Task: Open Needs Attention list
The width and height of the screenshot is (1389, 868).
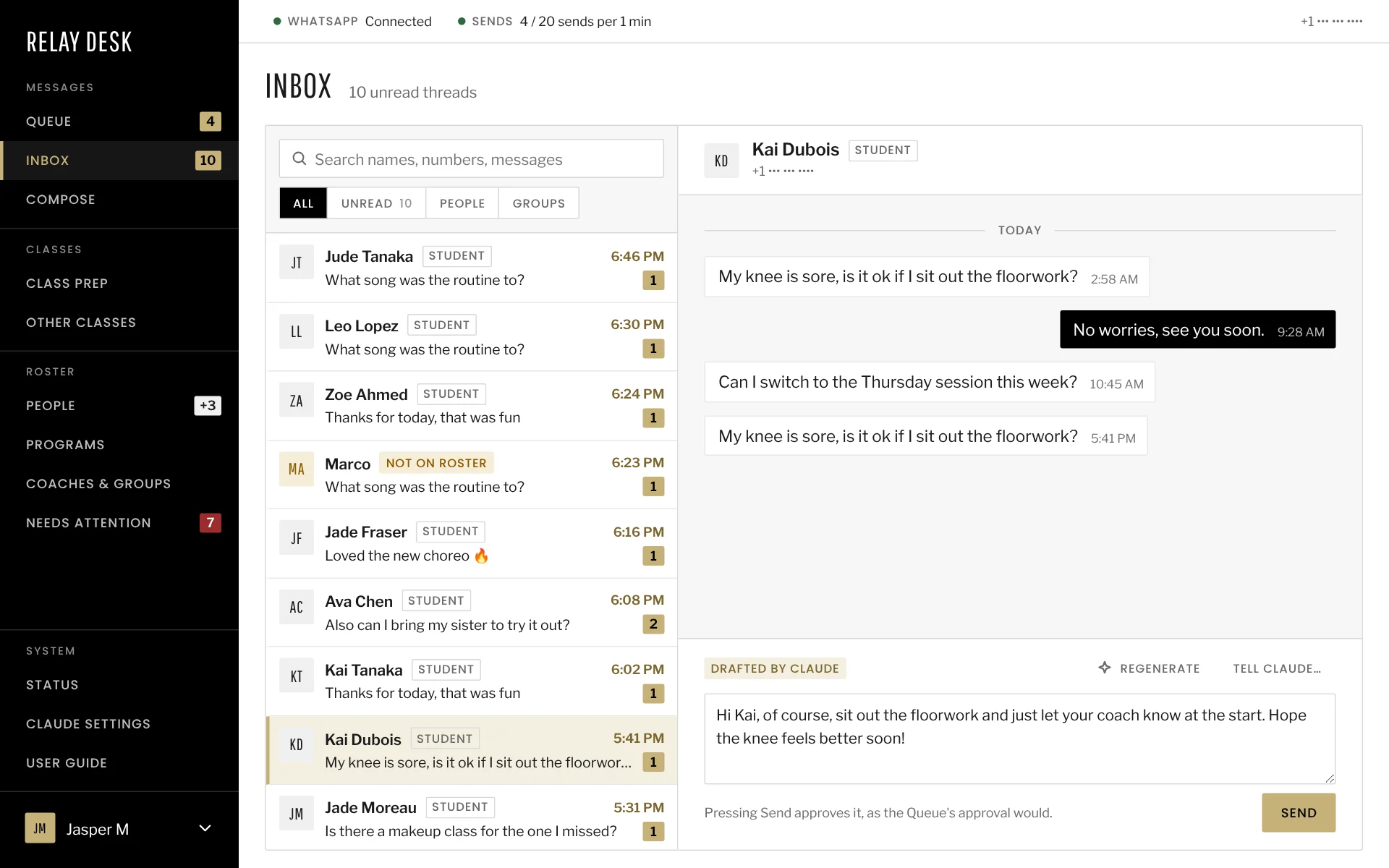Action: point(119,523)
